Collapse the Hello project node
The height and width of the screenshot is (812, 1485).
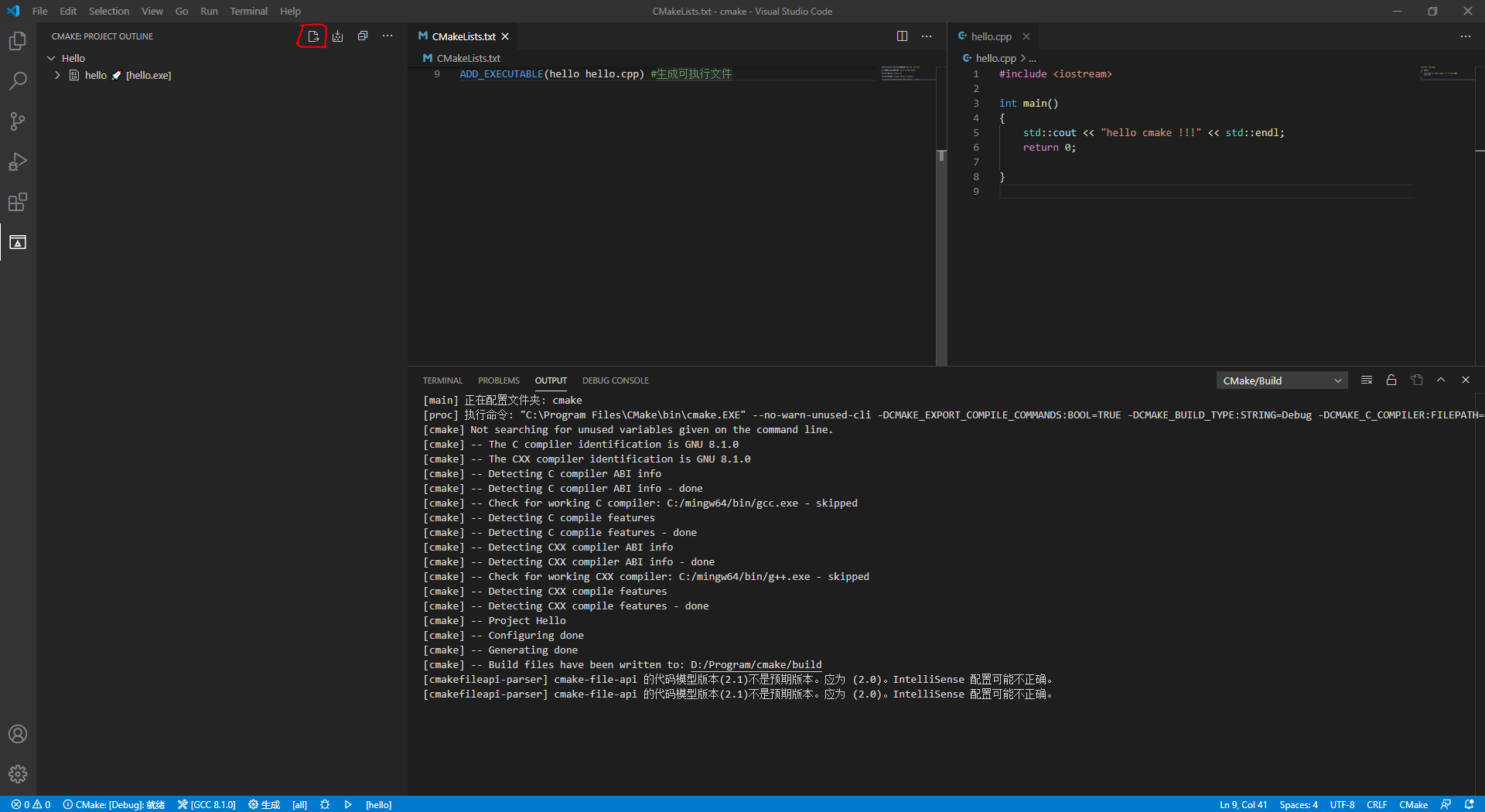pyautogui.click(x=50, y=58)
